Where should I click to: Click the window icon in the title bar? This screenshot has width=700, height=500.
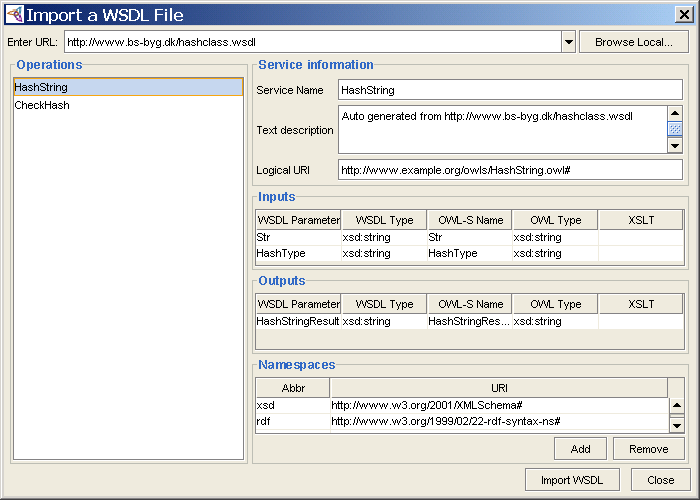(14, 15)
